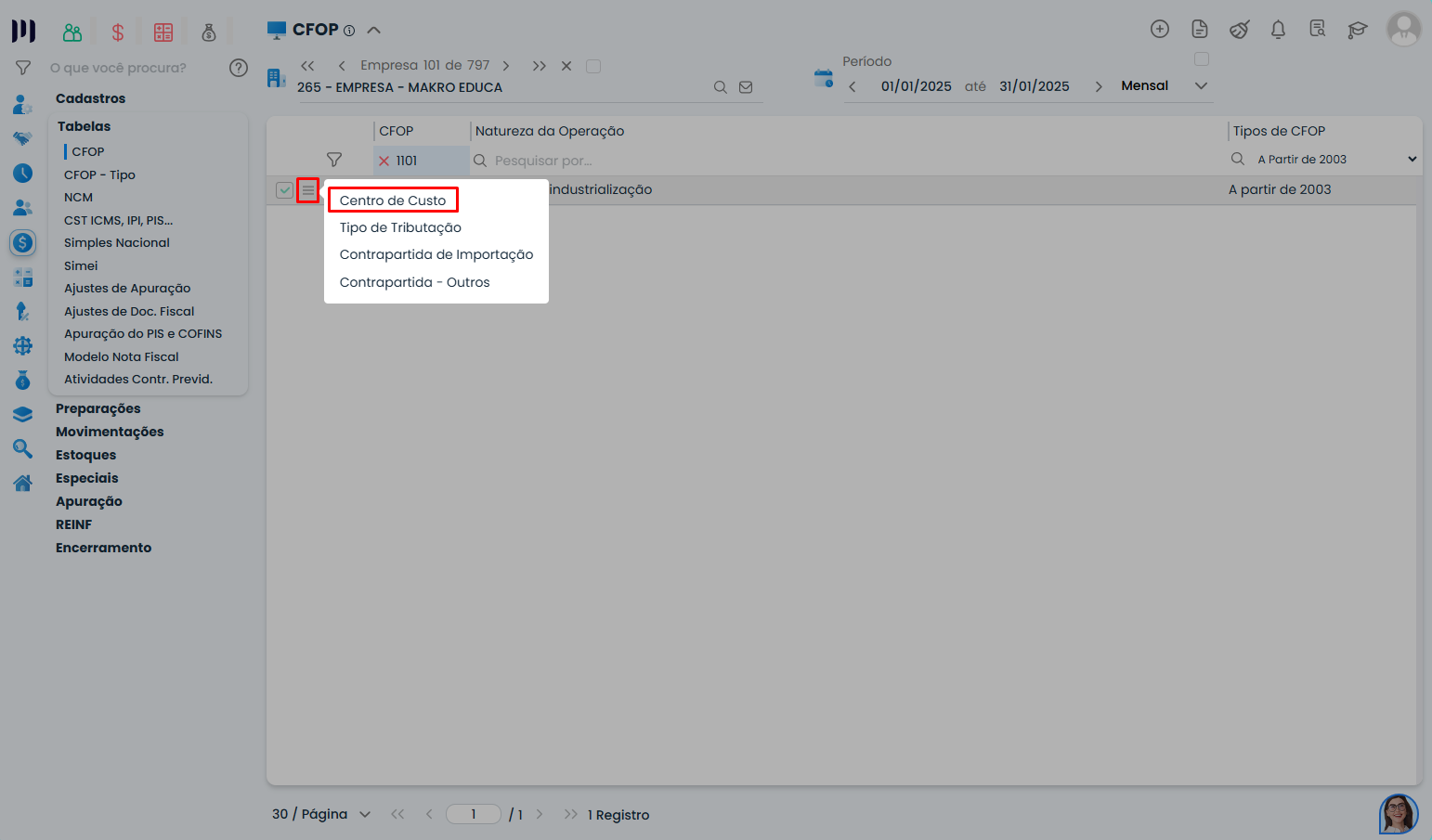Click the table filter funnel icon
The height and width of the screenshot is (840, 1432).
(x=334, y=160)
